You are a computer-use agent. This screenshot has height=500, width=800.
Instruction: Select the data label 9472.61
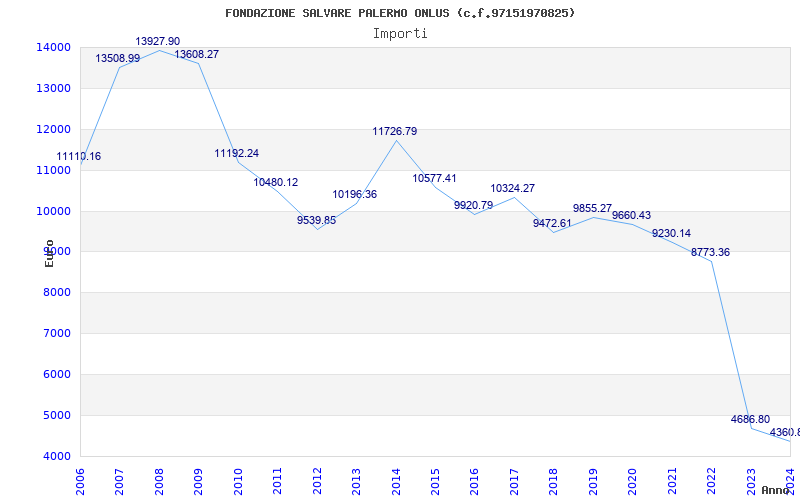tap(552, 223)
